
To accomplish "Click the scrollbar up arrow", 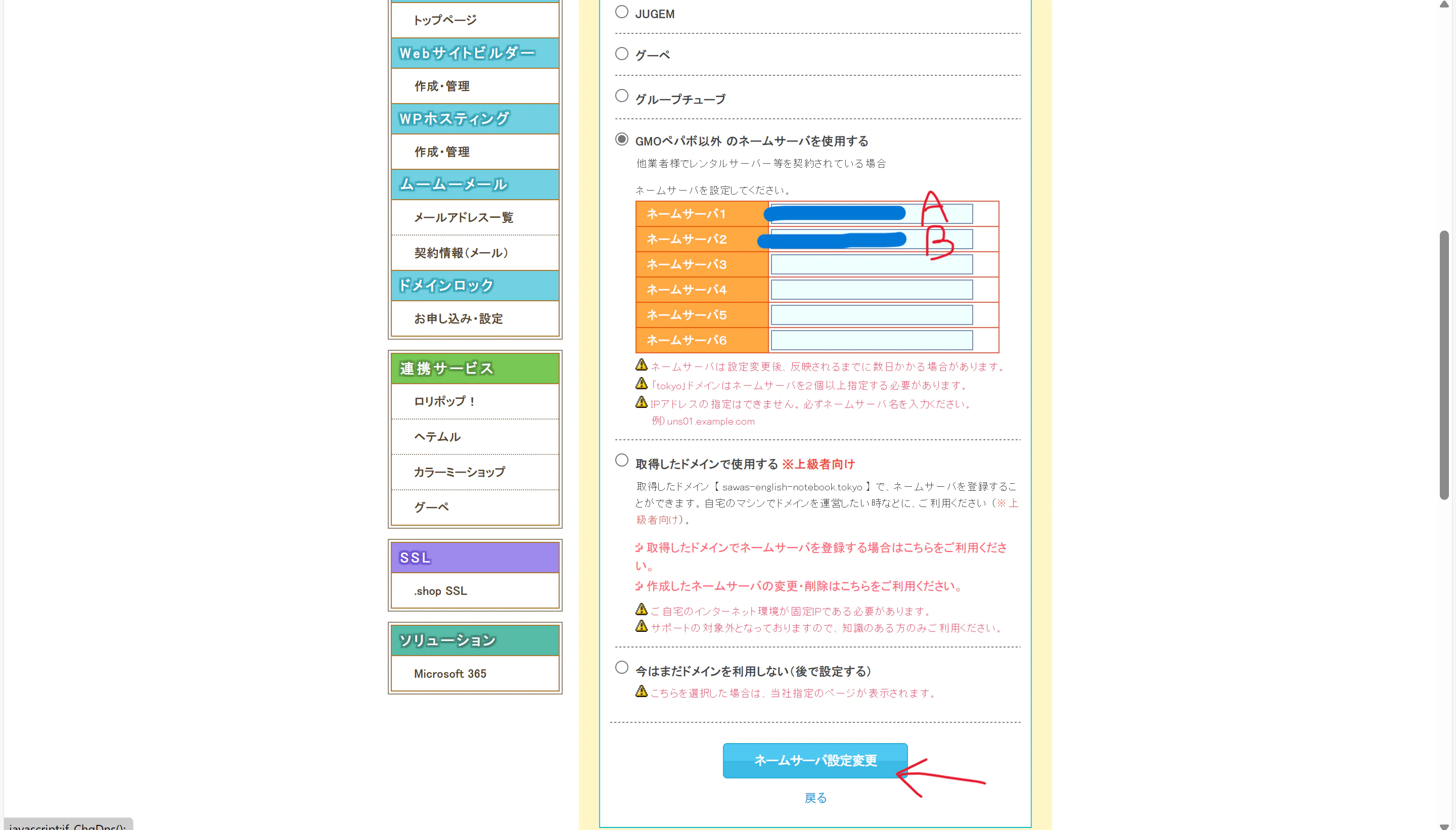I will pos(1444,5).
